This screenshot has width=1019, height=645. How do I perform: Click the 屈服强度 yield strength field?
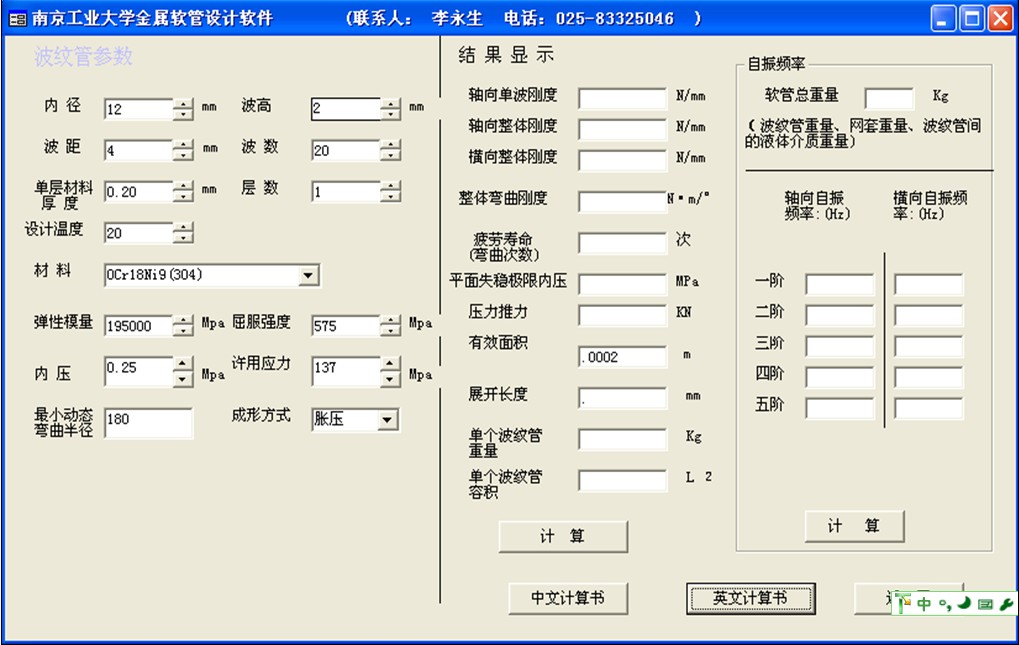click(346, 326)
